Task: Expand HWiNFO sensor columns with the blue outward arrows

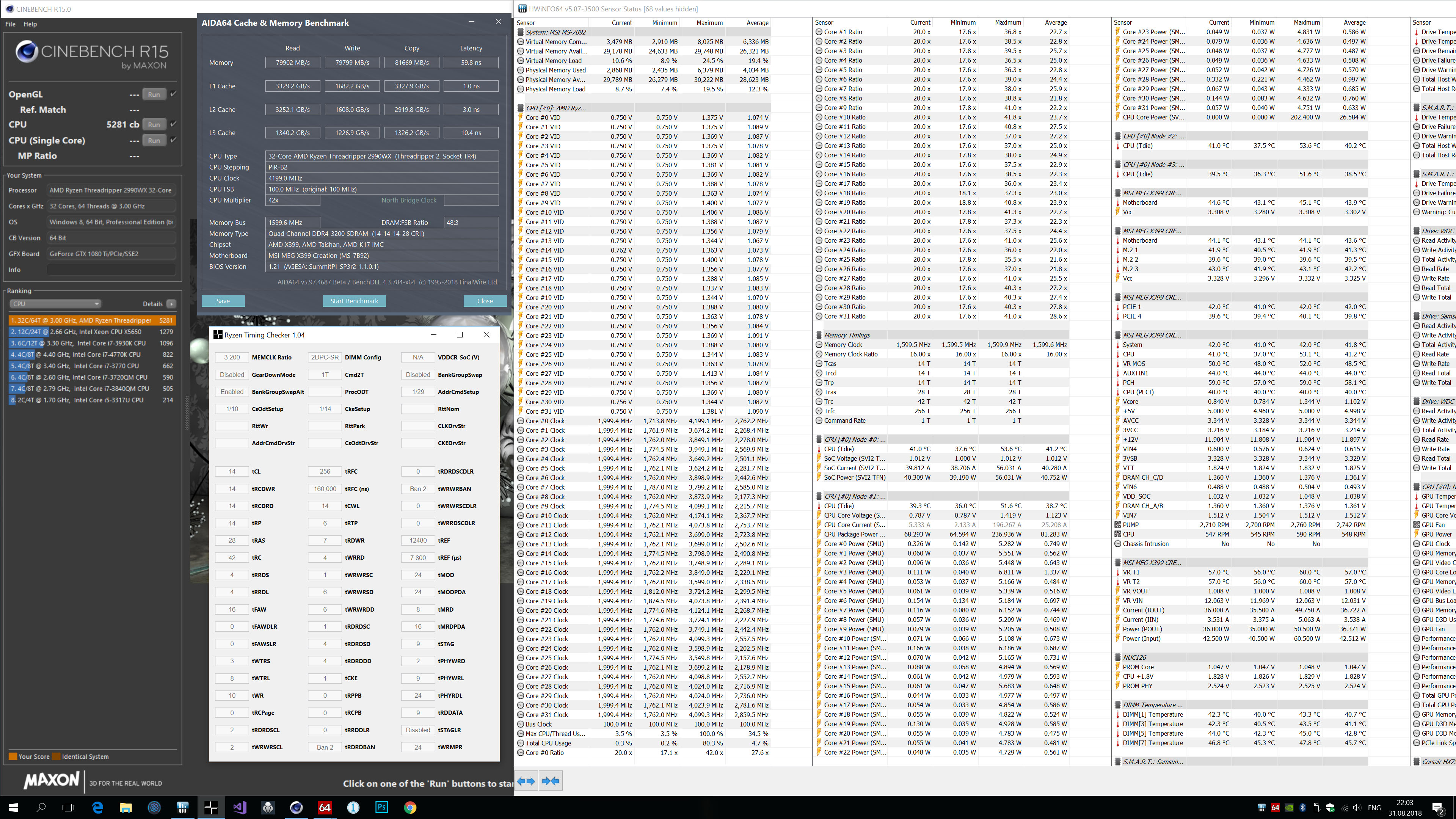Action: pos(526,781)
